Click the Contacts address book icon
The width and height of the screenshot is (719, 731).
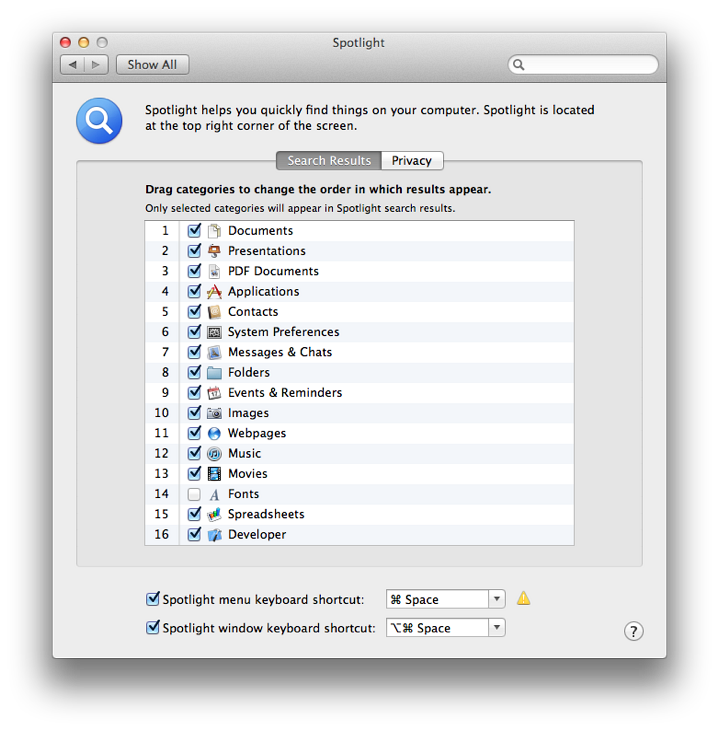pyautogui.click(x=214, y=312)
